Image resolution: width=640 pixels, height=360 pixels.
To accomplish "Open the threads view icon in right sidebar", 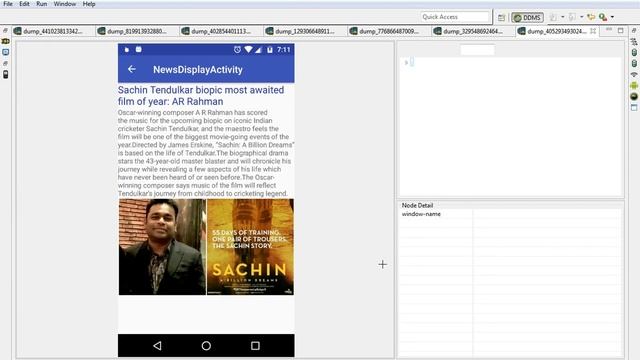I will [633, 42].
